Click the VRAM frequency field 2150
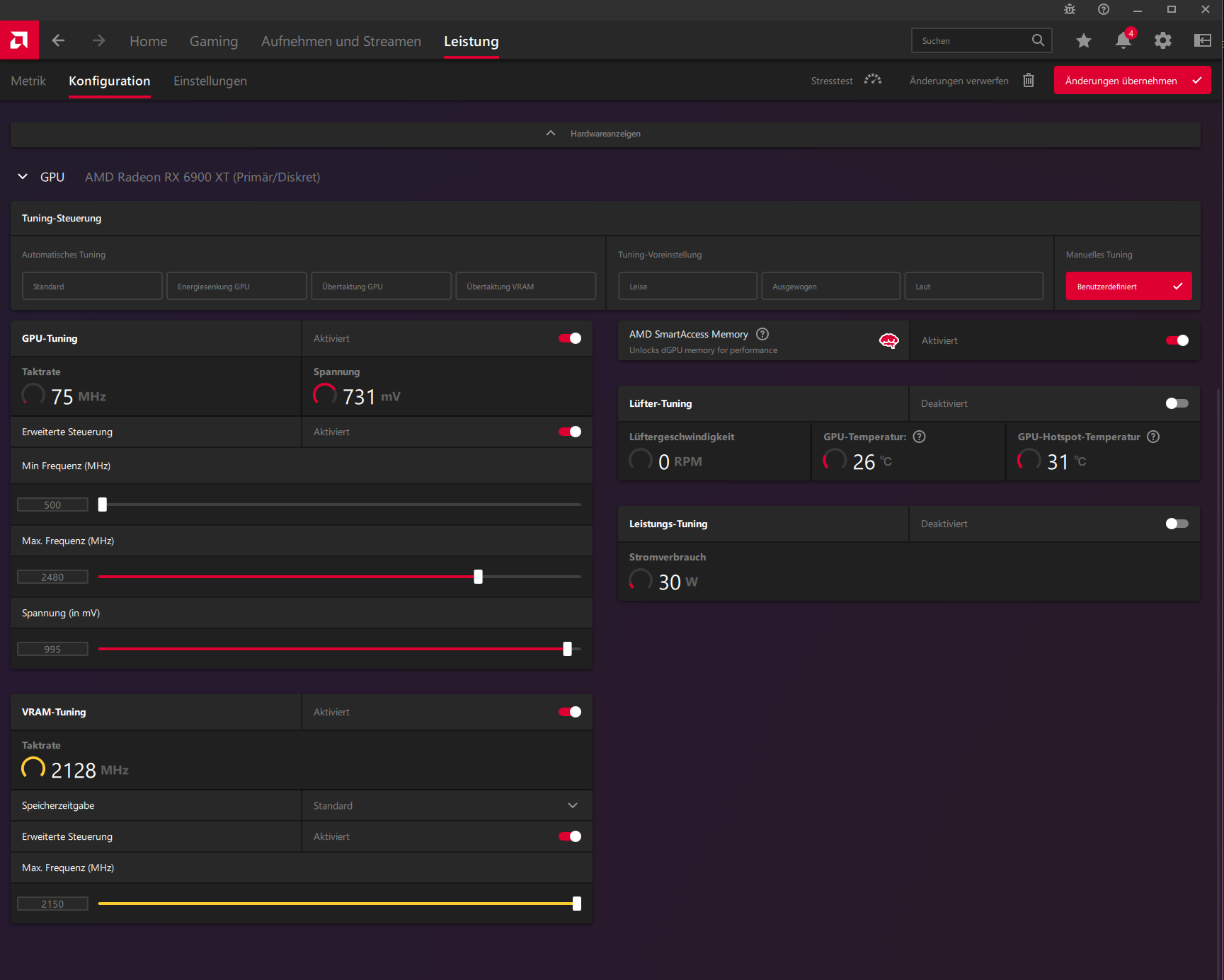This screenshot has width=1224, height=980. (x=52, y=904)
